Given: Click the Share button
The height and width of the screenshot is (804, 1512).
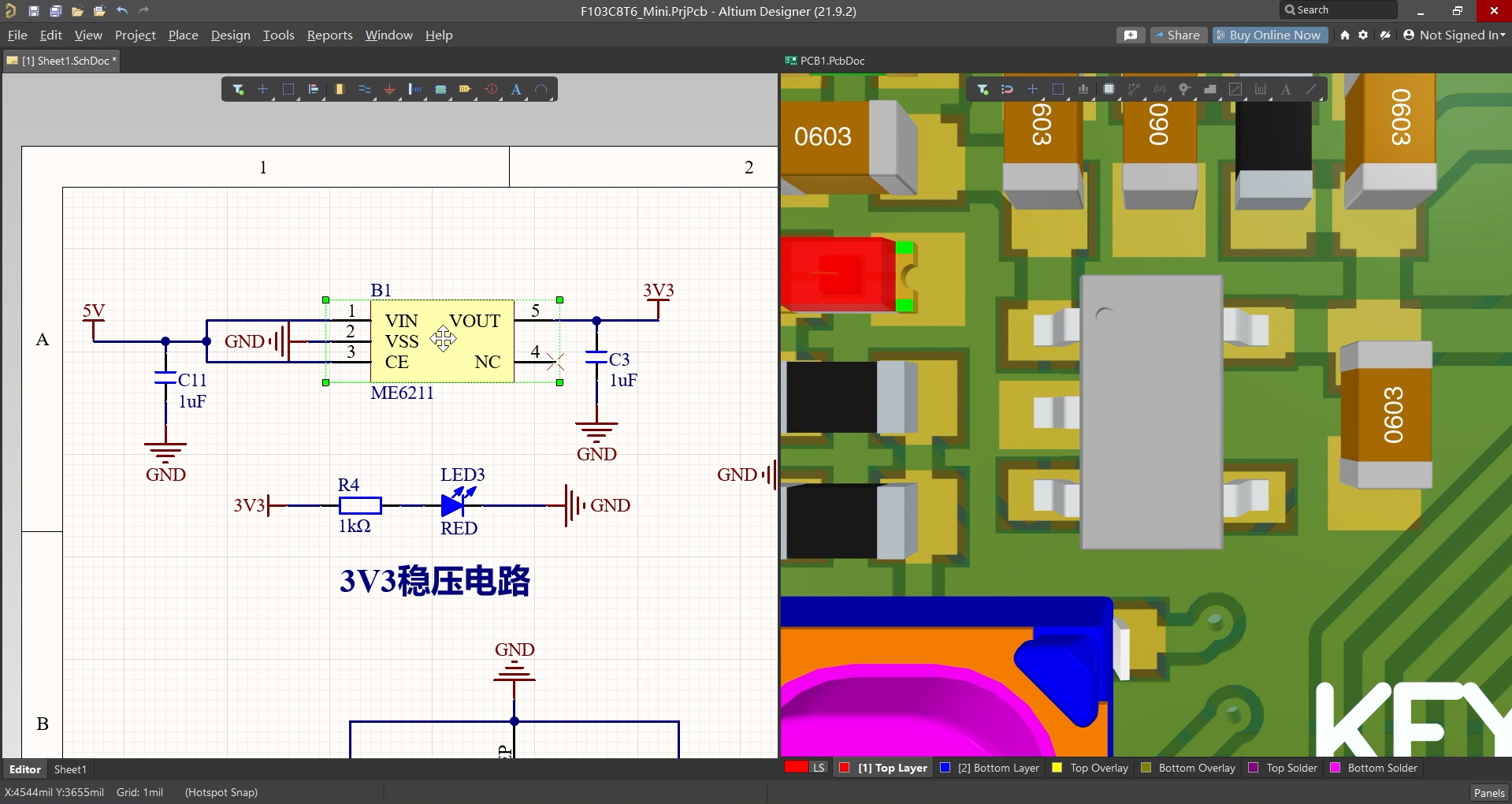Looking at the screenshot, I should tap(1178, 35).
